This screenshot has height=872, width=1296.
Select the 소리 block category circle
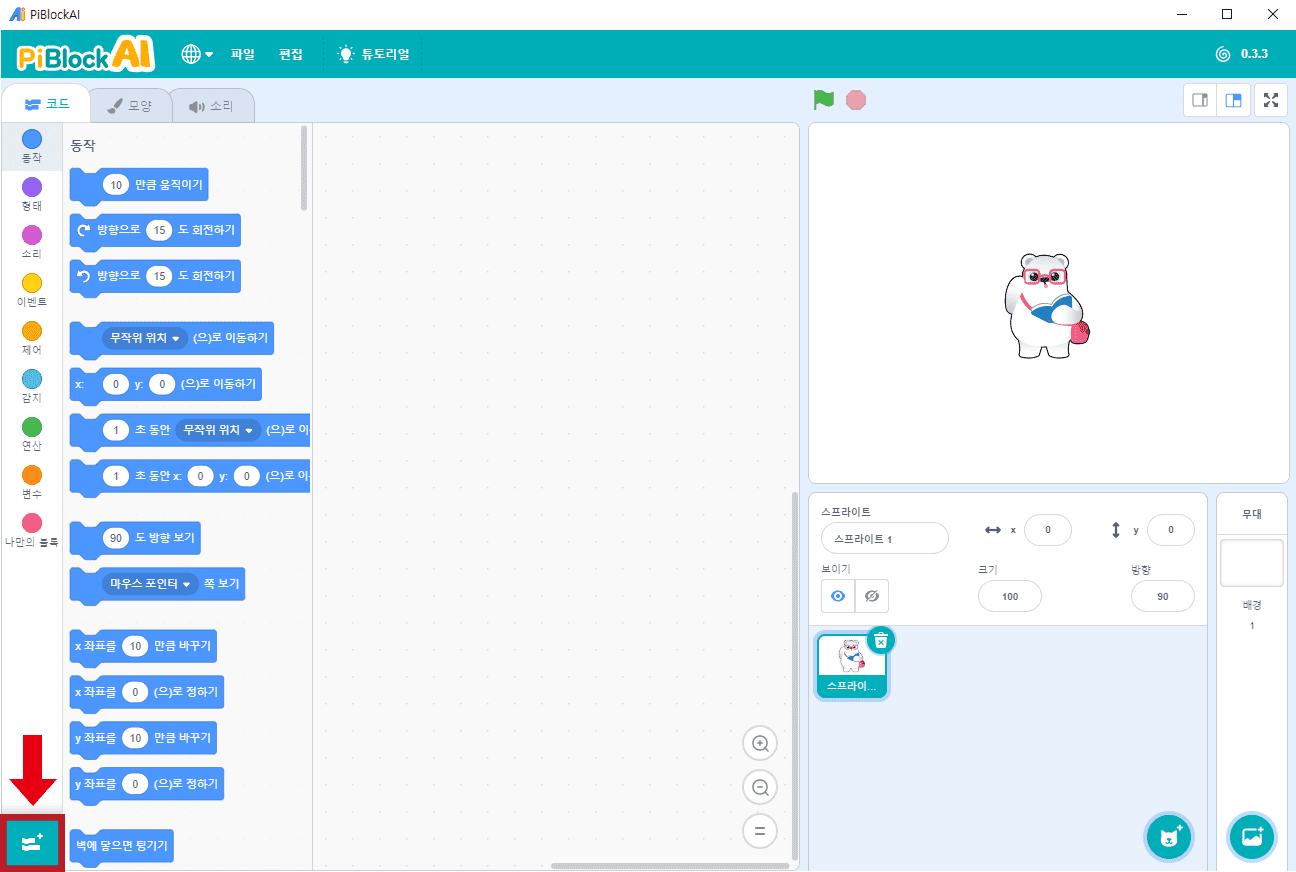coord(32,235)
